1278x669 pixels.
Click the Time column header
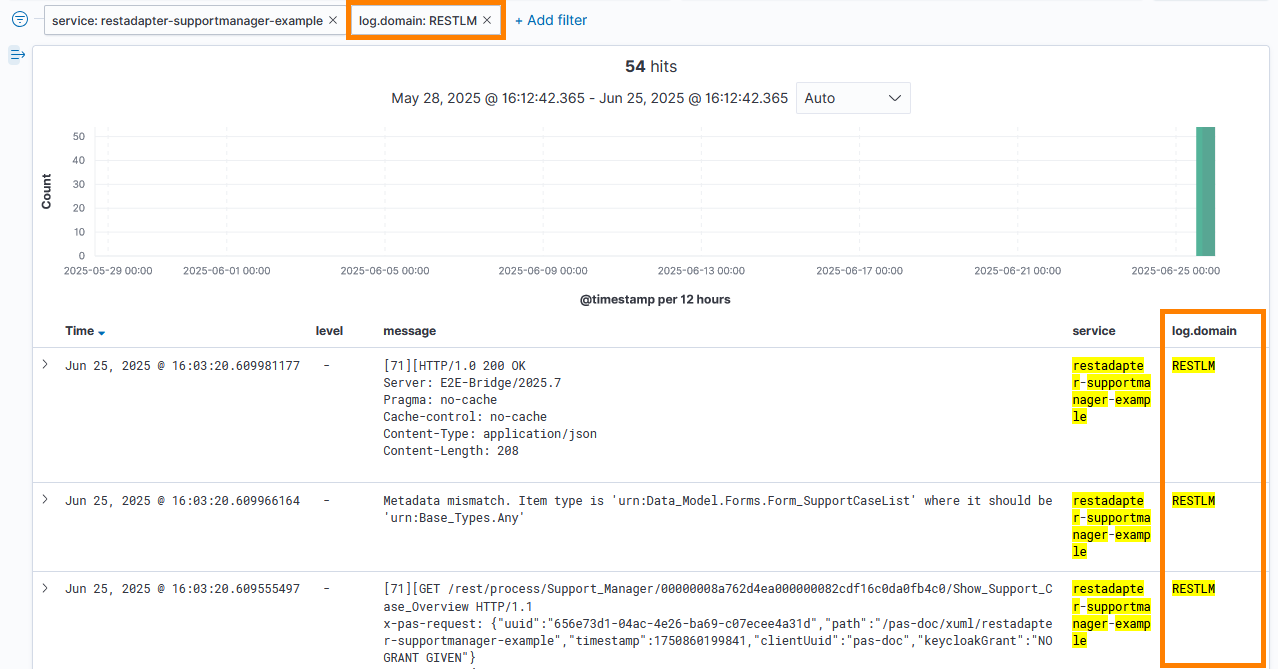click(79, 331)
